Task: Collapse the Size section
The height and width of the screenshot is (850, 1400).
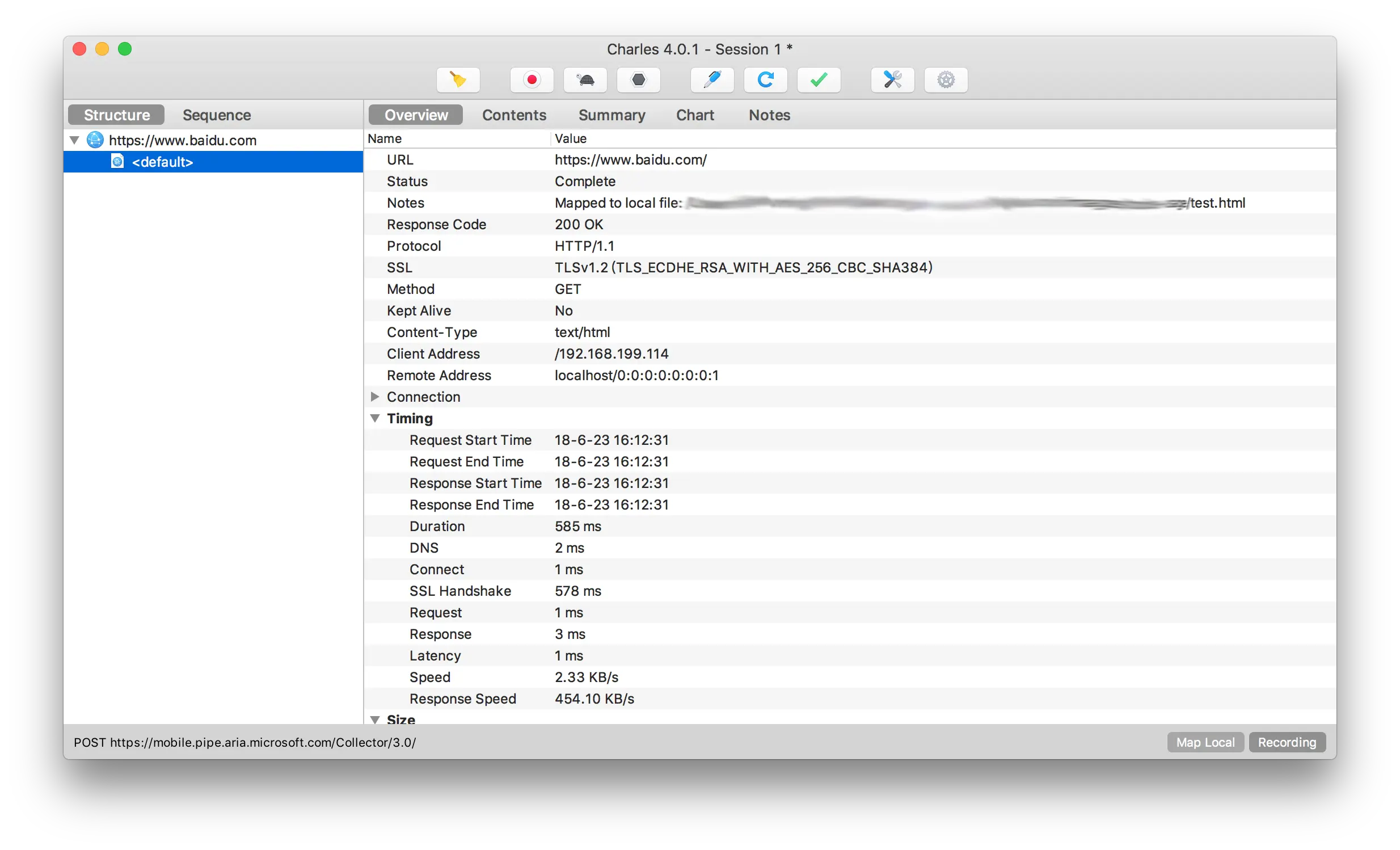Action: tap(374, 719)
